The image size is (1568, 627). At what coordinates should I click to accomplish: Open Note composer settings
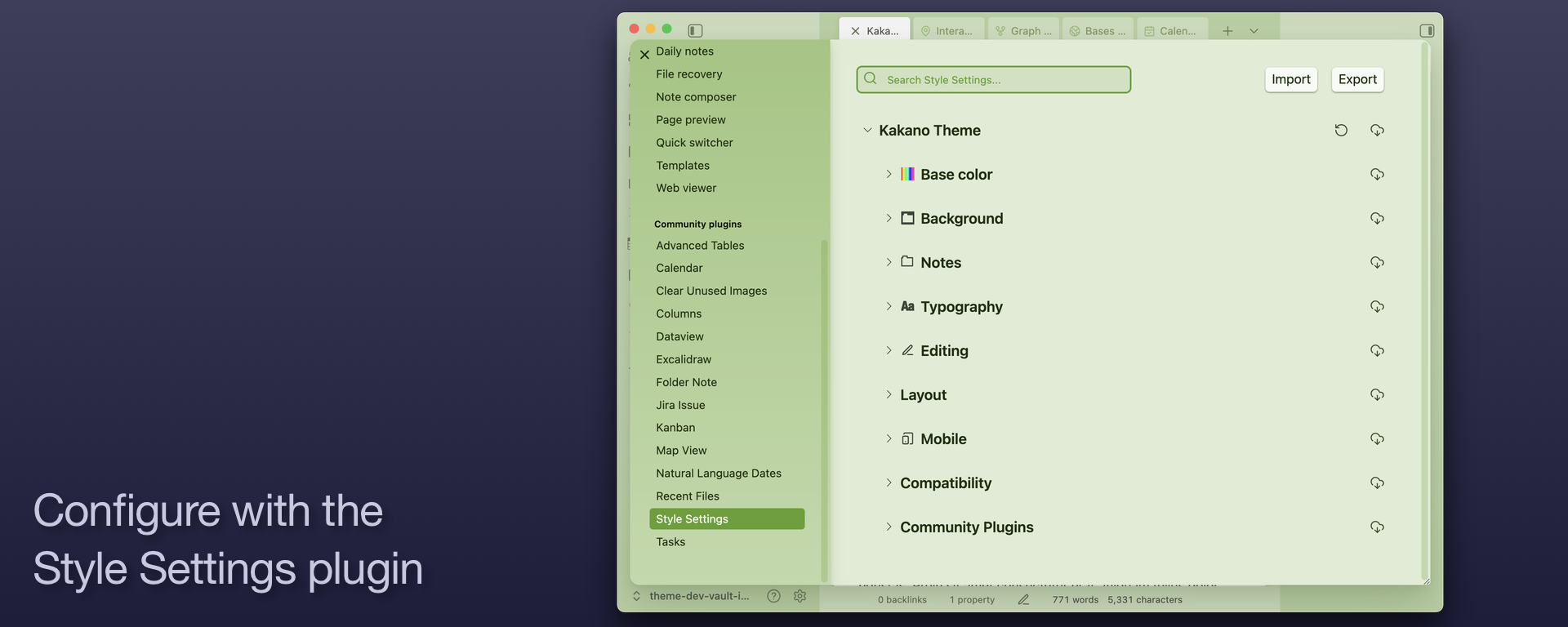click(696, 97)
